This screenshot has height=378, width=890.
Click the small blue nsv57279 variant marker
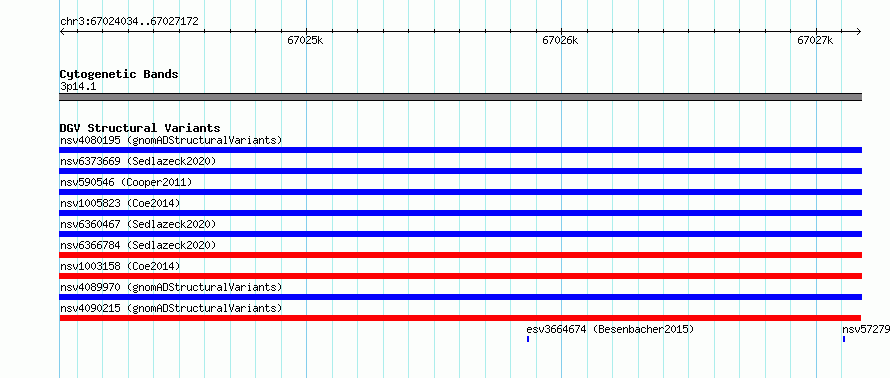click(844, 339)
